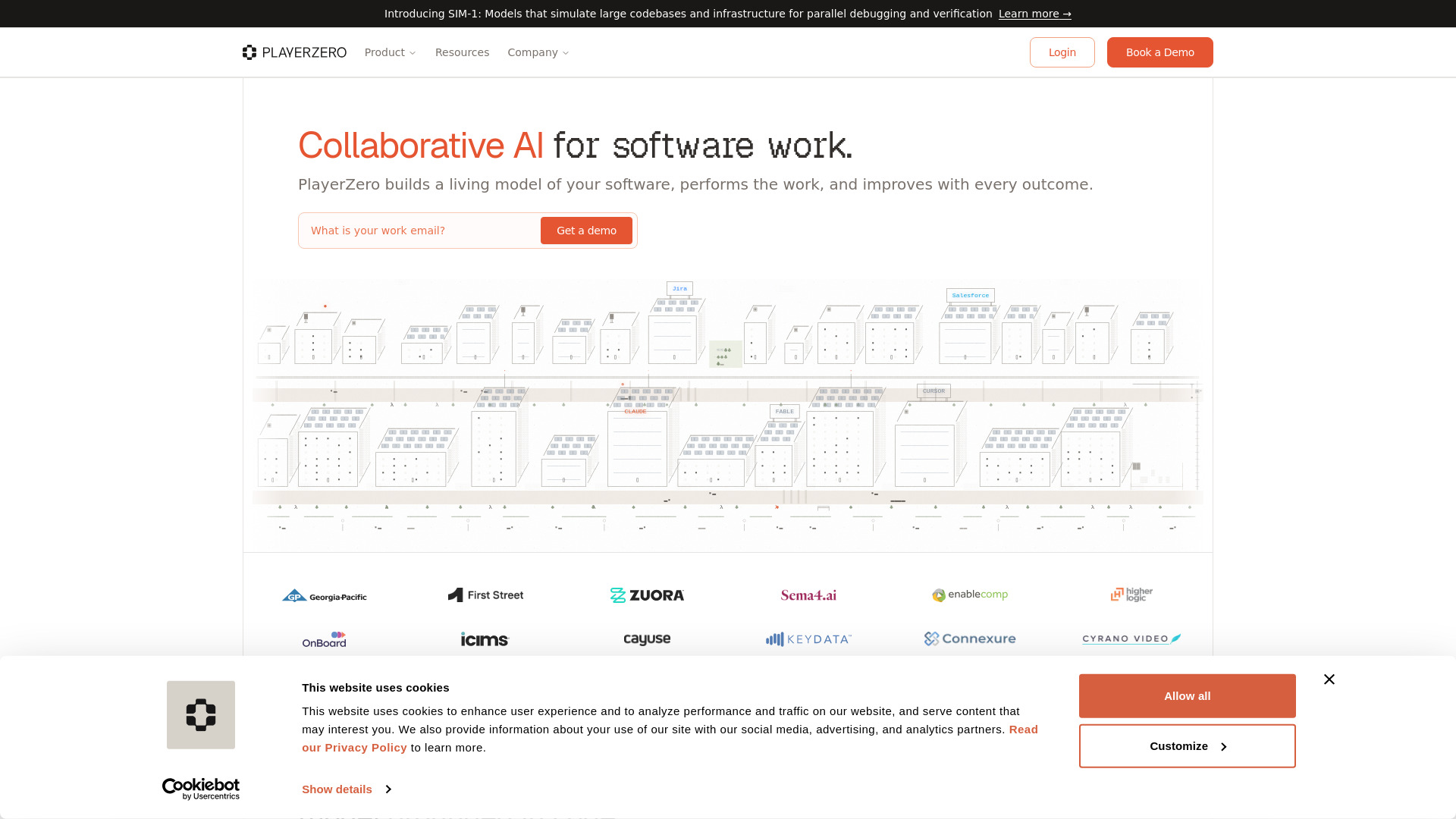Click the enablecomp logo
The image size is (1456, 819).
(x=970, y=595)
